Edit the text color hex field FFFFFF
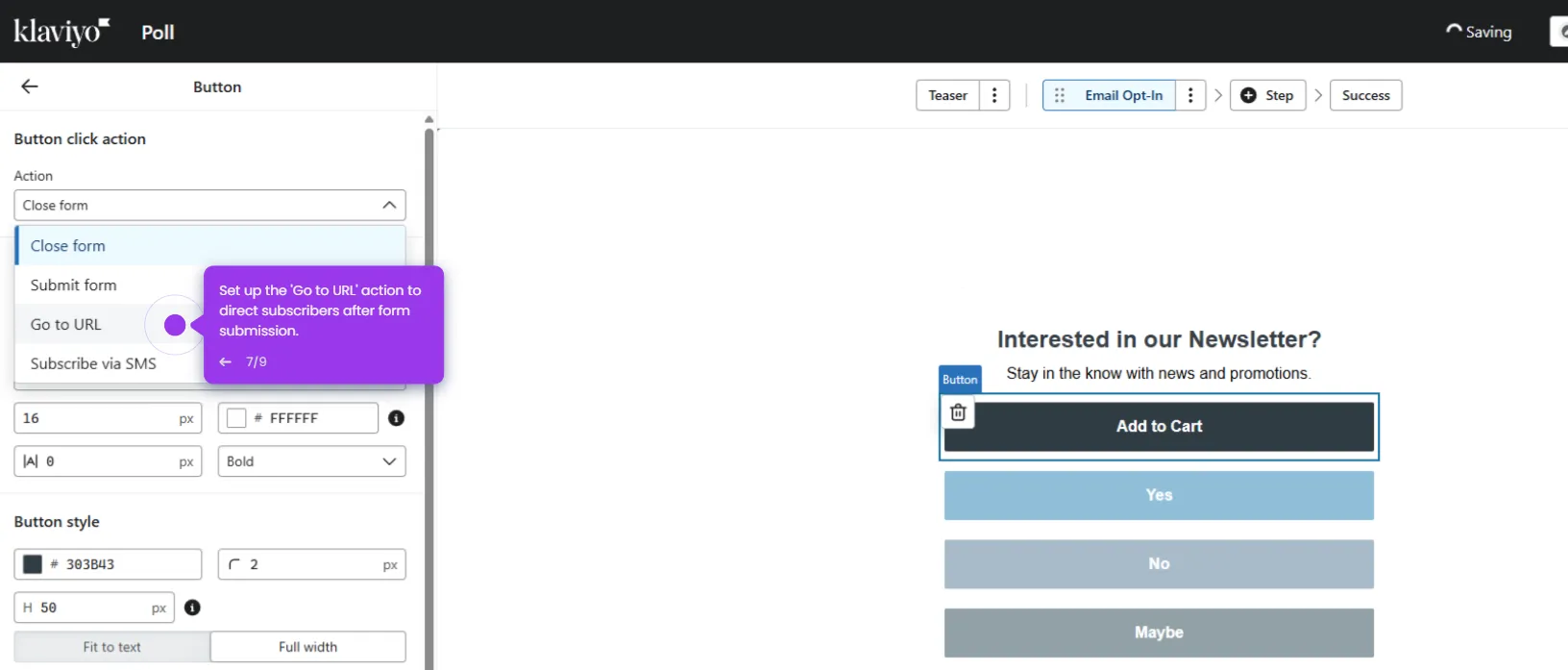 pos(298,418)
